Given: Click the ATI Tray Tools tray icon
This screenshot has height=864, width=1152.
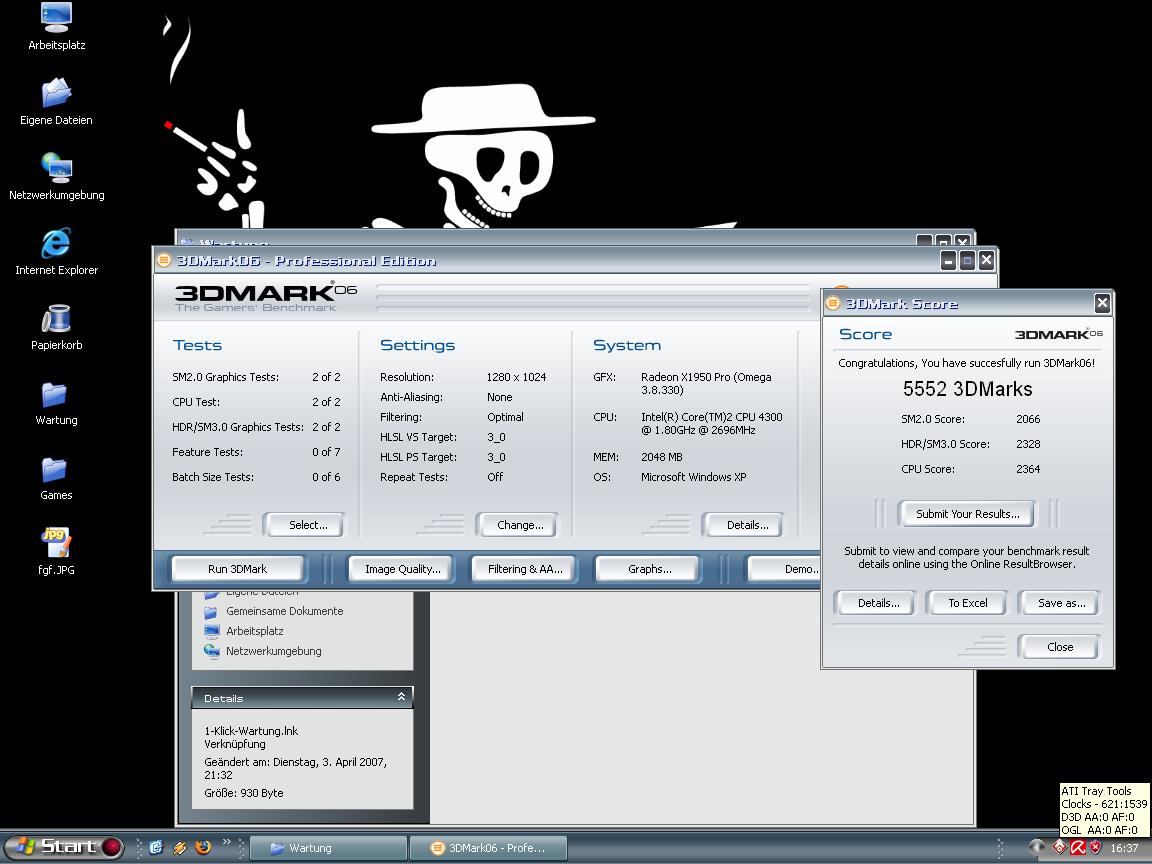Looking at the screenshot, I should click(1059, 847).
